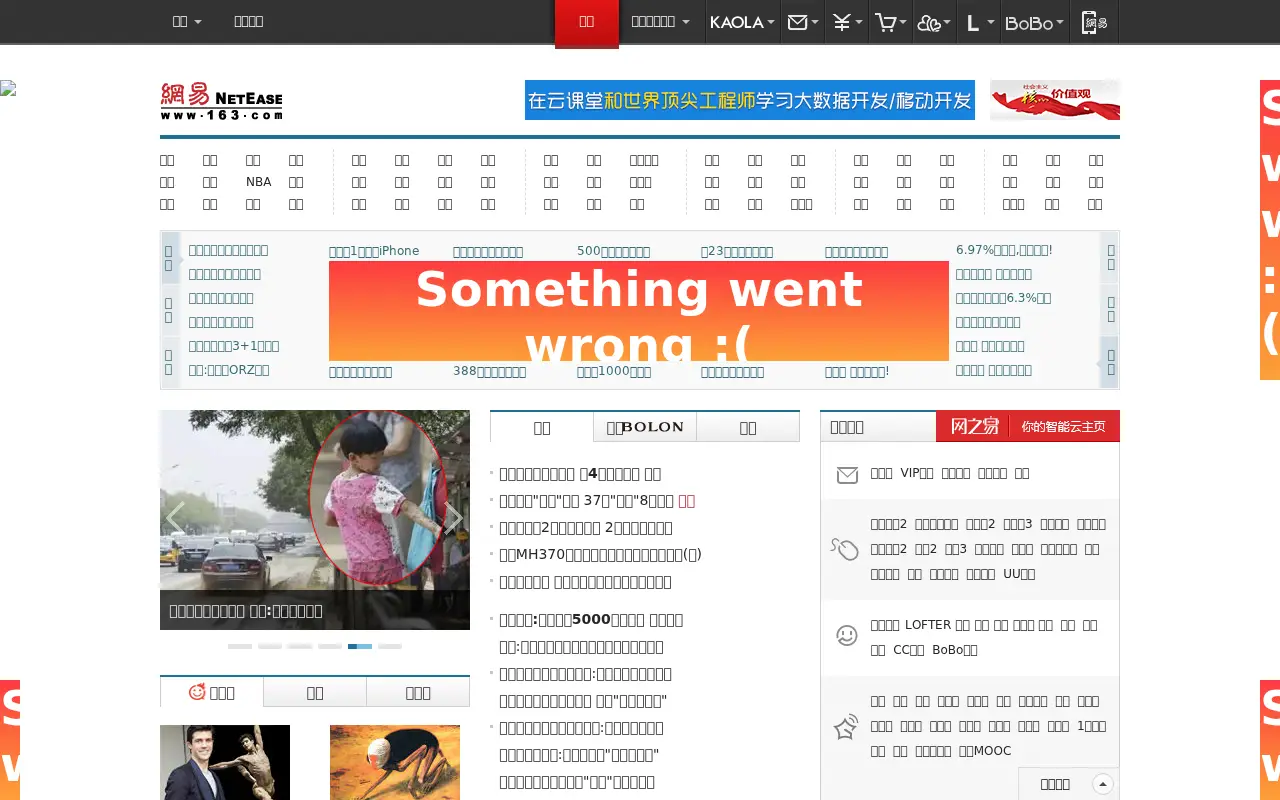
Task: Open the LOFTER link
Action: (x=928, y=625)
